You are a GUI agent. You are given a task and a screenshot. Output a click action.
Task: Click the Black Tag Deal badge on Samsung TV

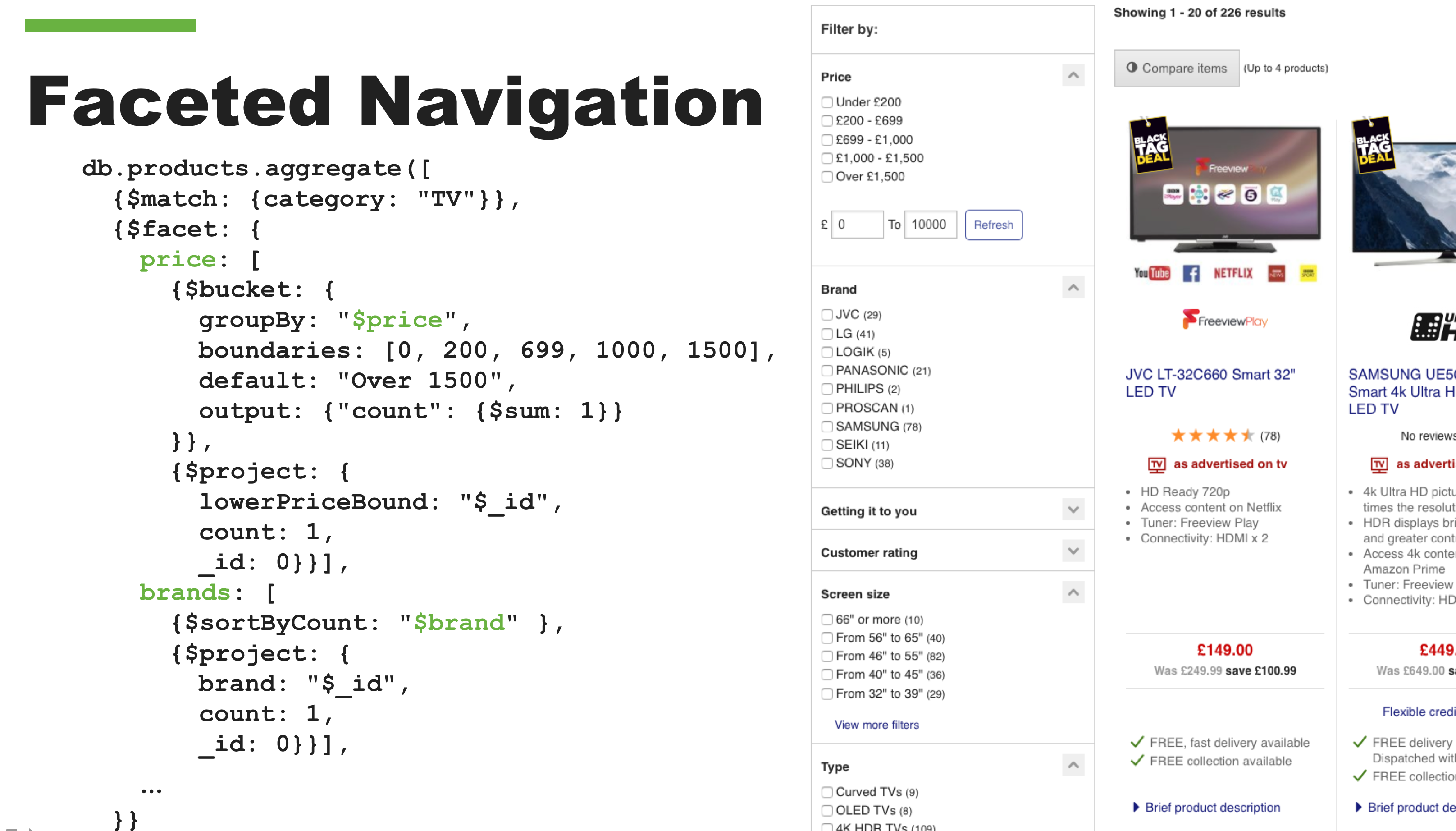coord(1374,145)
